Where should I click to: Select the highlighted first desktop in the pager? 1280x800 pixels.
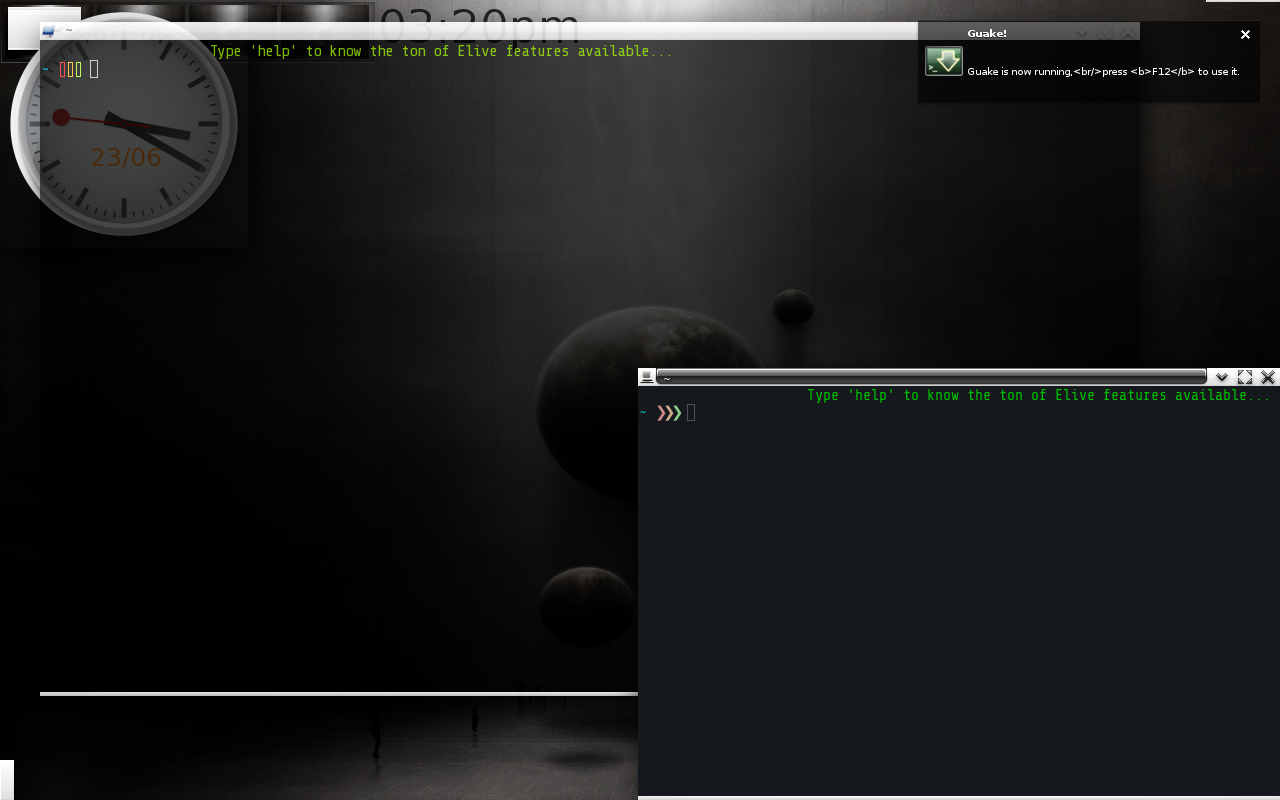pyautogui.click(x=45, y=28)
